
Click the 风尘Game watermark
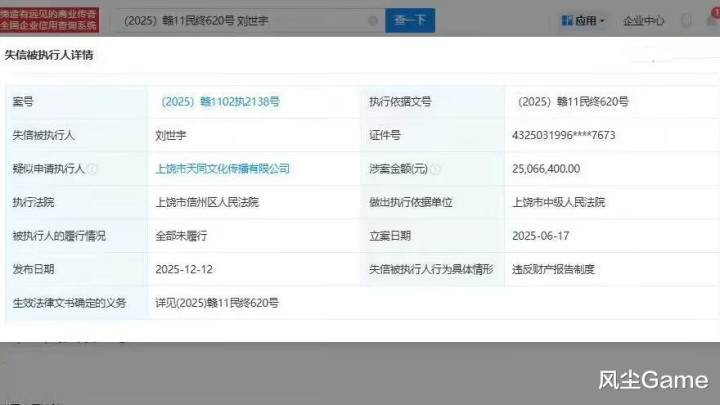(652, 380)
